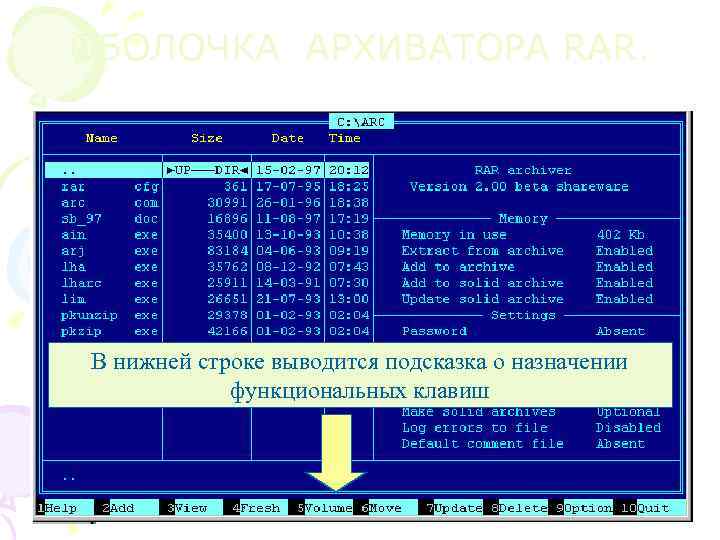Click the 4Fresh function key
The width and height of the screenshot is (720, 540).
256,508
